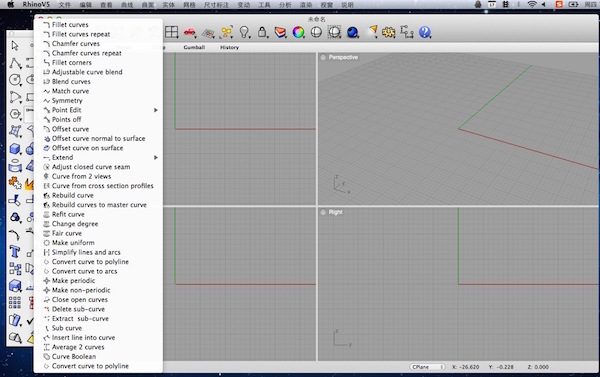Open the CPlane coordinate dropdown
The width and height of the screenshot is (600, 377).
pyautogui.click(x=427, y=367)
